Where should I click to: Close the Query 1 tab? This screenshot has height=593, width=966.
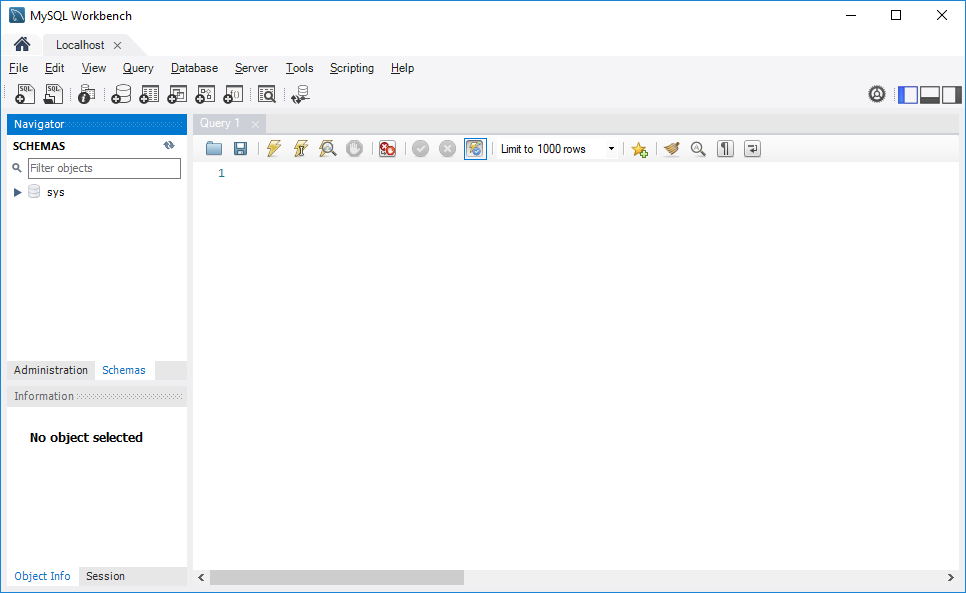click(255, 124)
